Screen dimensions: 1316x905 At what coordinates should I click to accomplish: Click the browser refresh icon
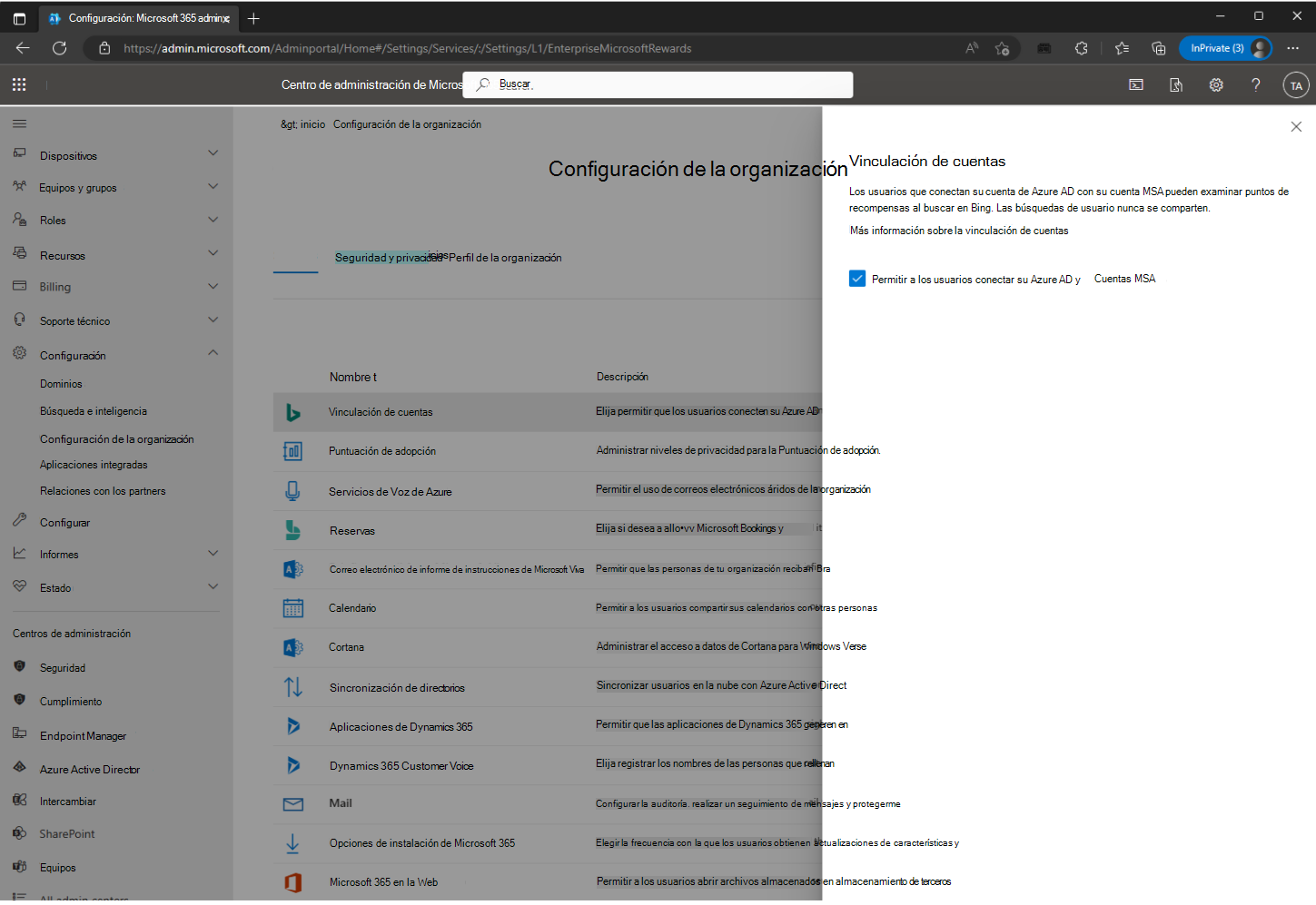click(x=59, y=48)
